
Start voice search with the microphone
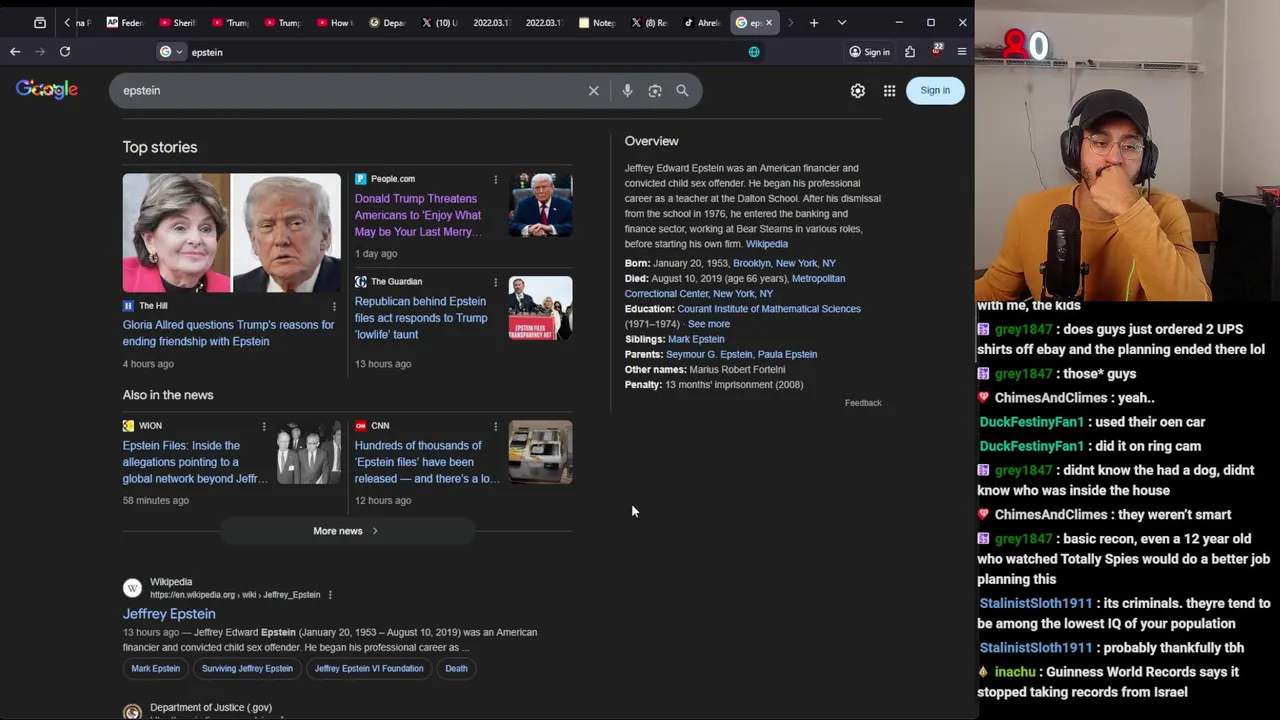pyautogui.click(x=627, y=91)
